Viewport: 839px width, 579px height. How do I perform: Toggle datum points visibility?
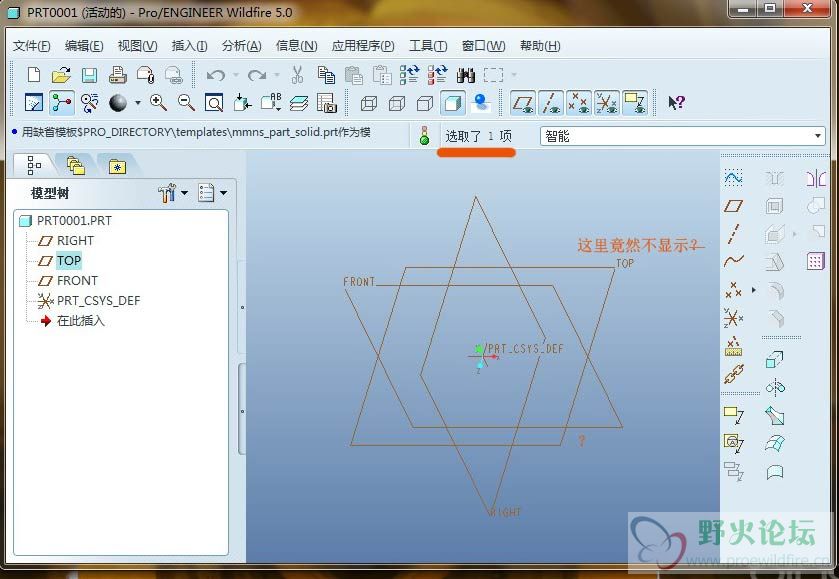578,102
